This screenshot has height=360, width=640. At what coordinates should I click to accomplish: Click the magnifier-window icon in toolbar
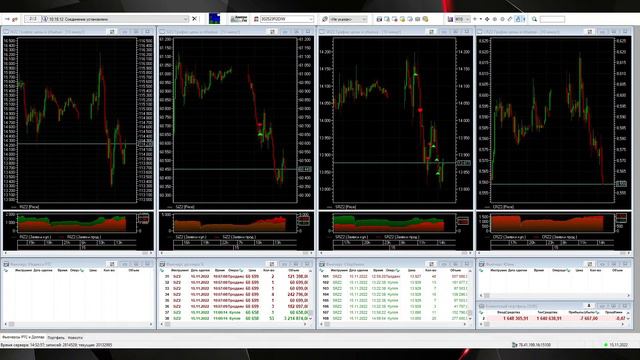click(387, 19)
